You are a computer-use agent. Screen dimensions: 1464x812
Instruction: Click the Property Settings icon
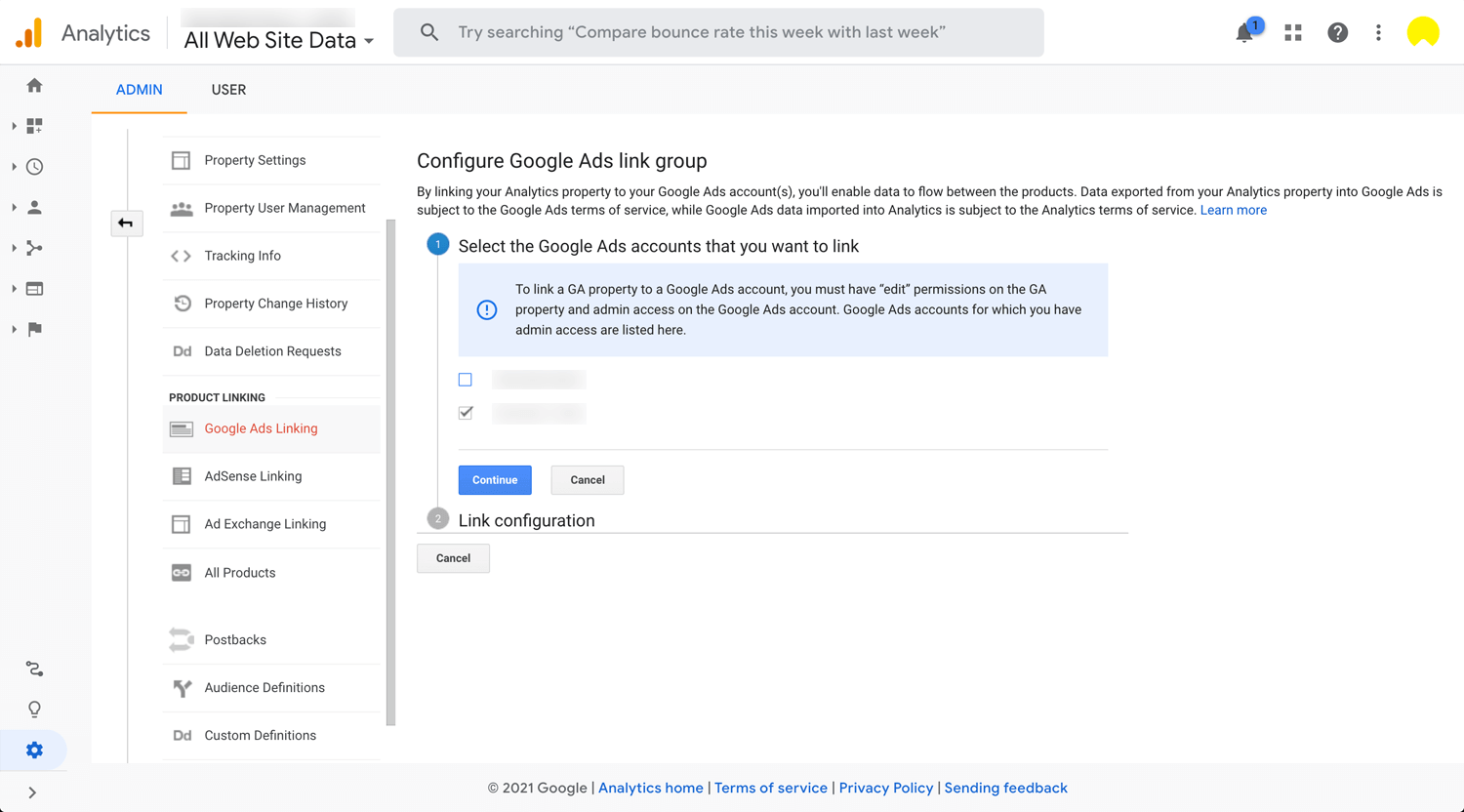[182, 160]
